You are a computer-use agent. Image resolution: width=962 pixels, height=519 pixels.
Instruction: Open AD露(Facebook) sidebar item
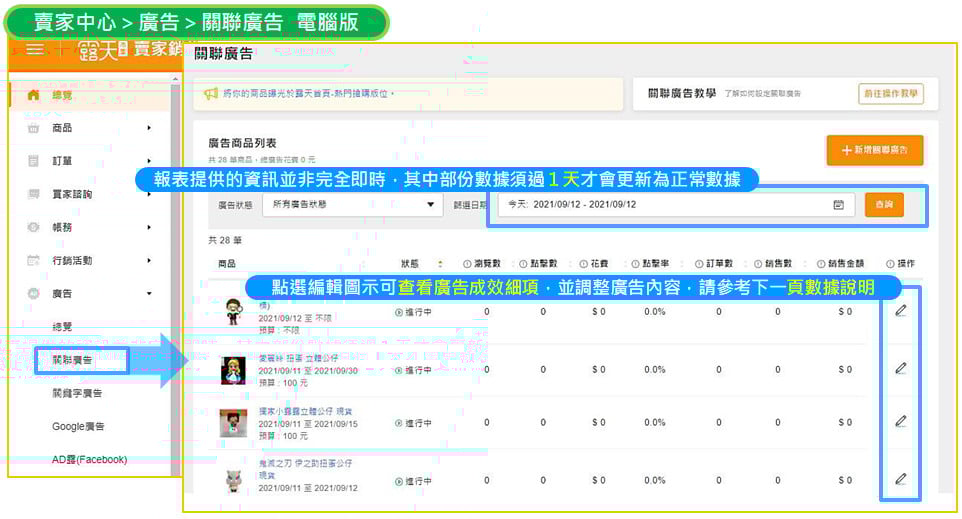(x=89, y=460)
